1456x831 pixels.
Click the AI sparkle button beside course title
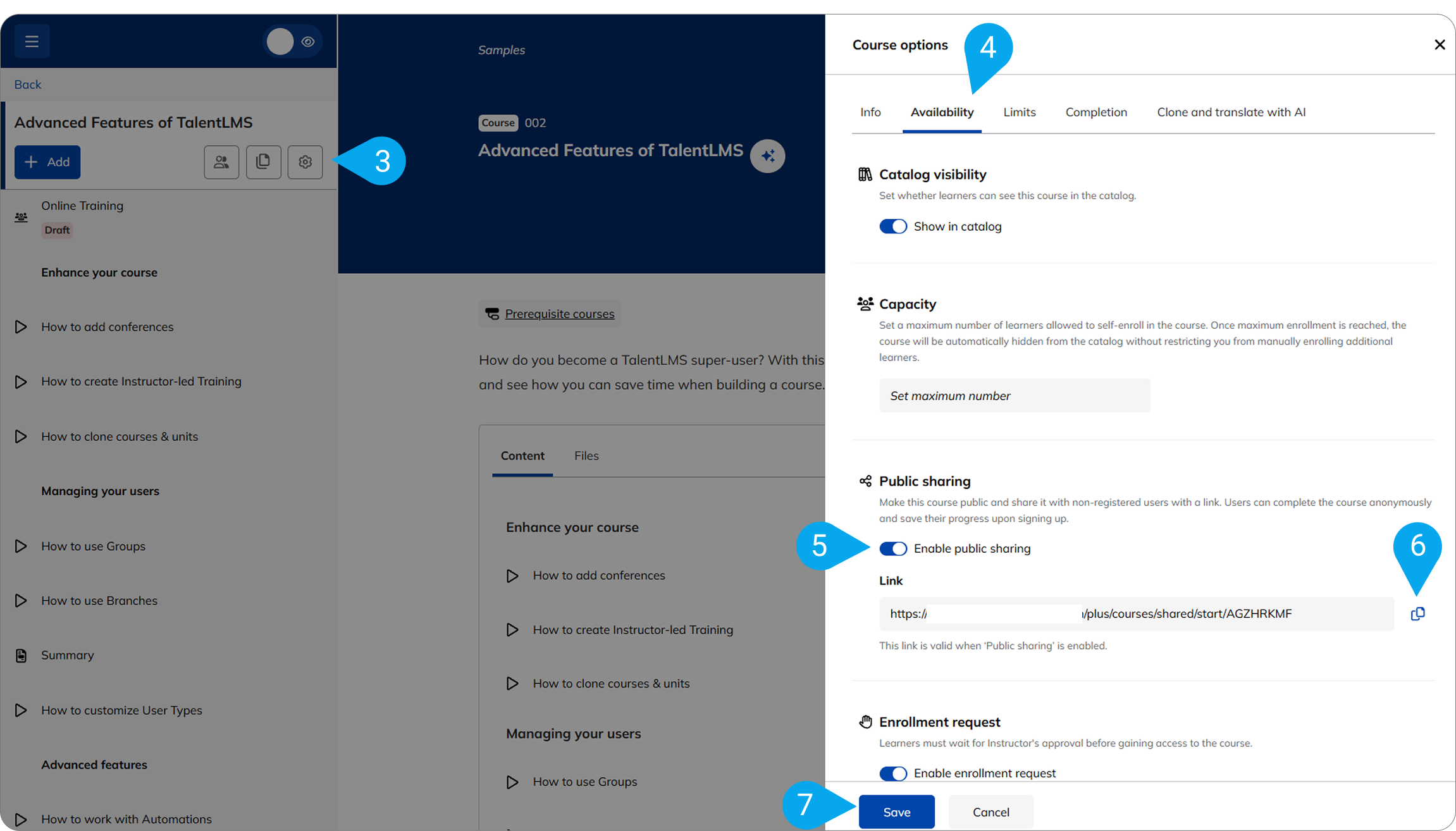pos(768,156)
